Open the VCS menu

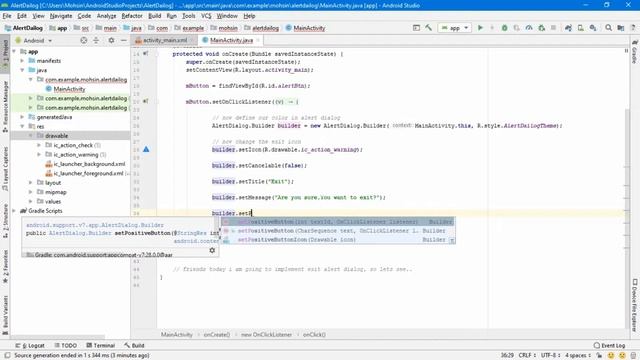(x=206, y=16)
